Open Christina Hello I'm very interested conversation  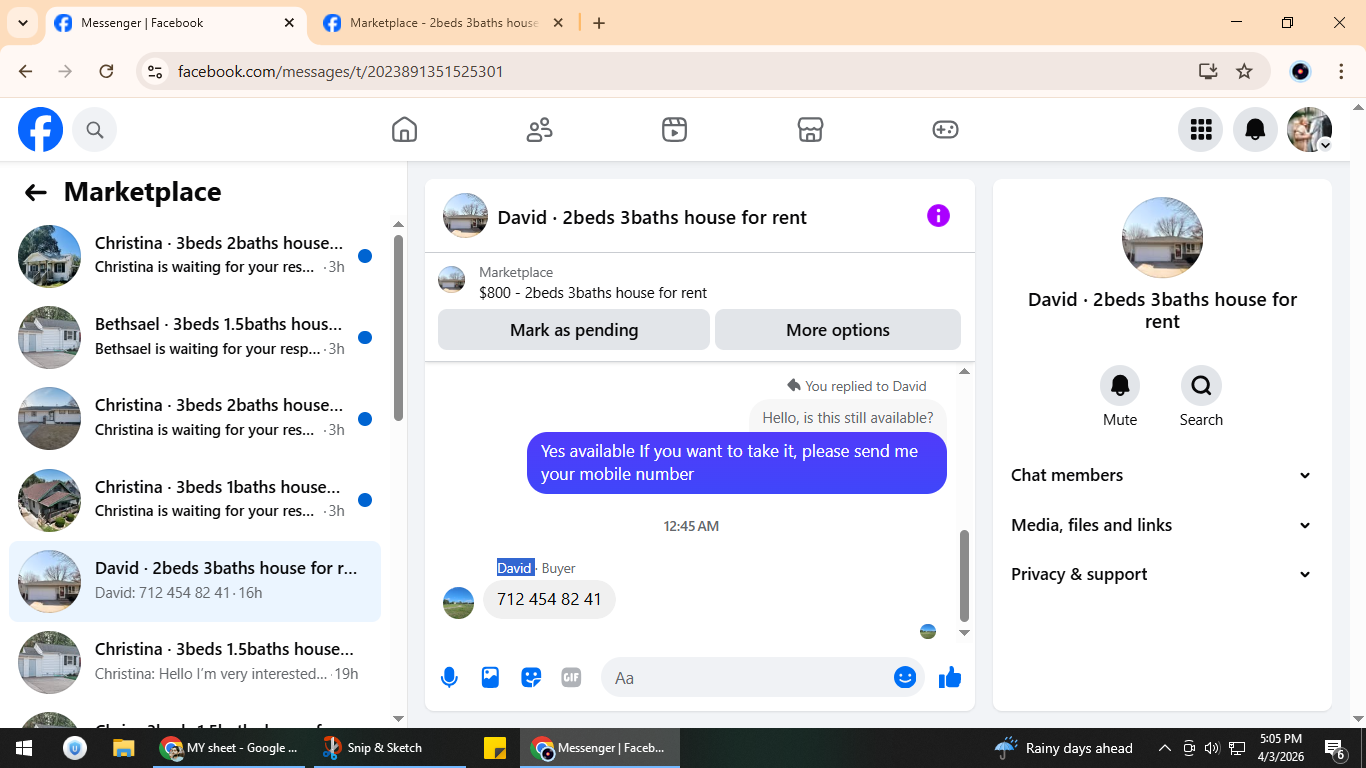[x=195, y=662]
